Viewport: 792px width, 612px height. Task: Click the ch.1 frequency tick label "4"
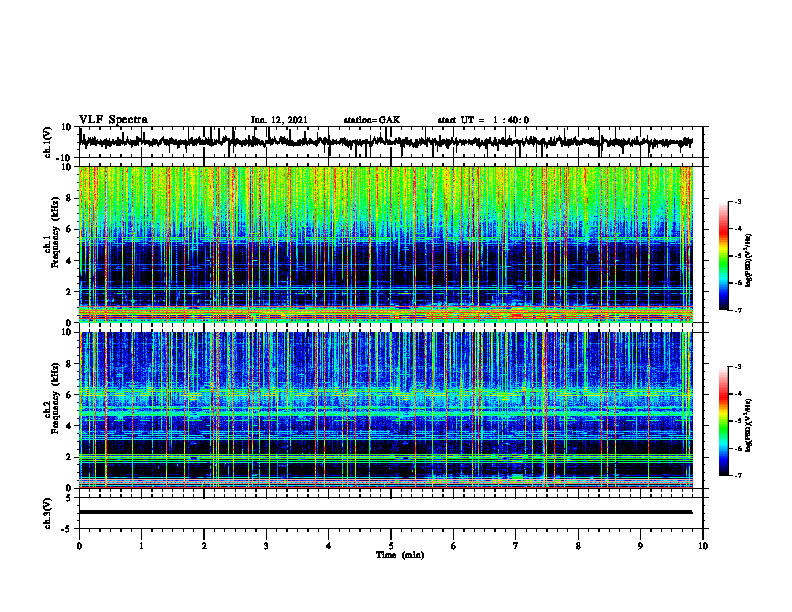point(69,261)
